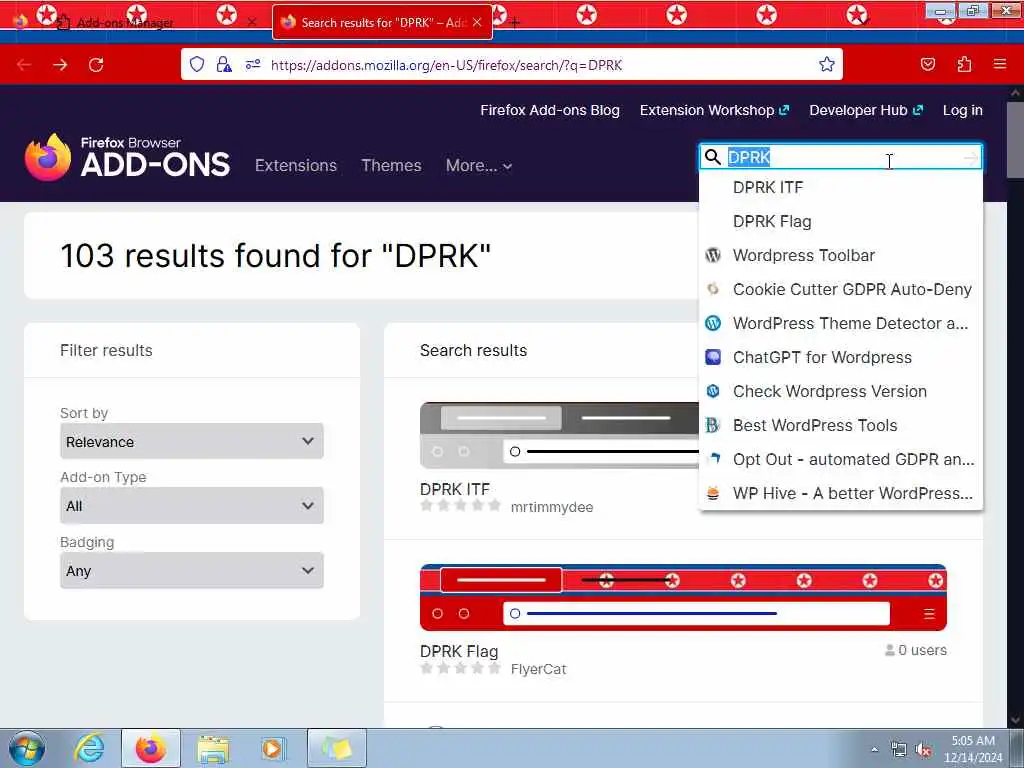Choose DPRK ITF suggestion
The image size is (1024, 768).
pos(840,187)
